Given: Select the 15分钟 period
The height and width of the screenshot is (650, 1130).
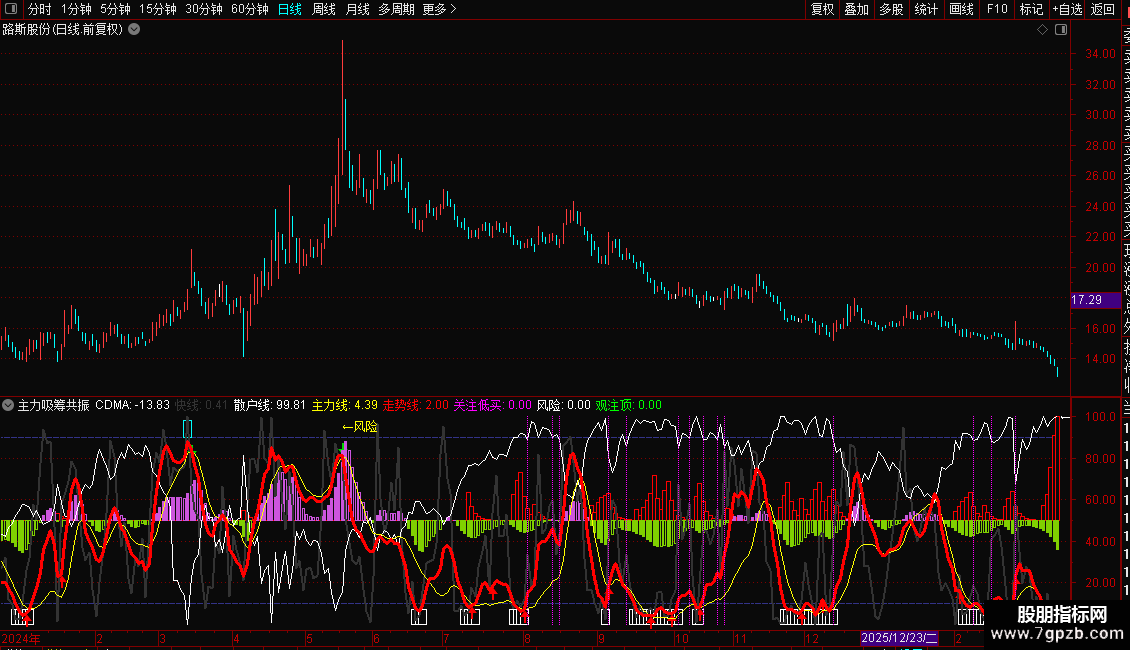Looking at the screenshot, I should click(158, 9).
